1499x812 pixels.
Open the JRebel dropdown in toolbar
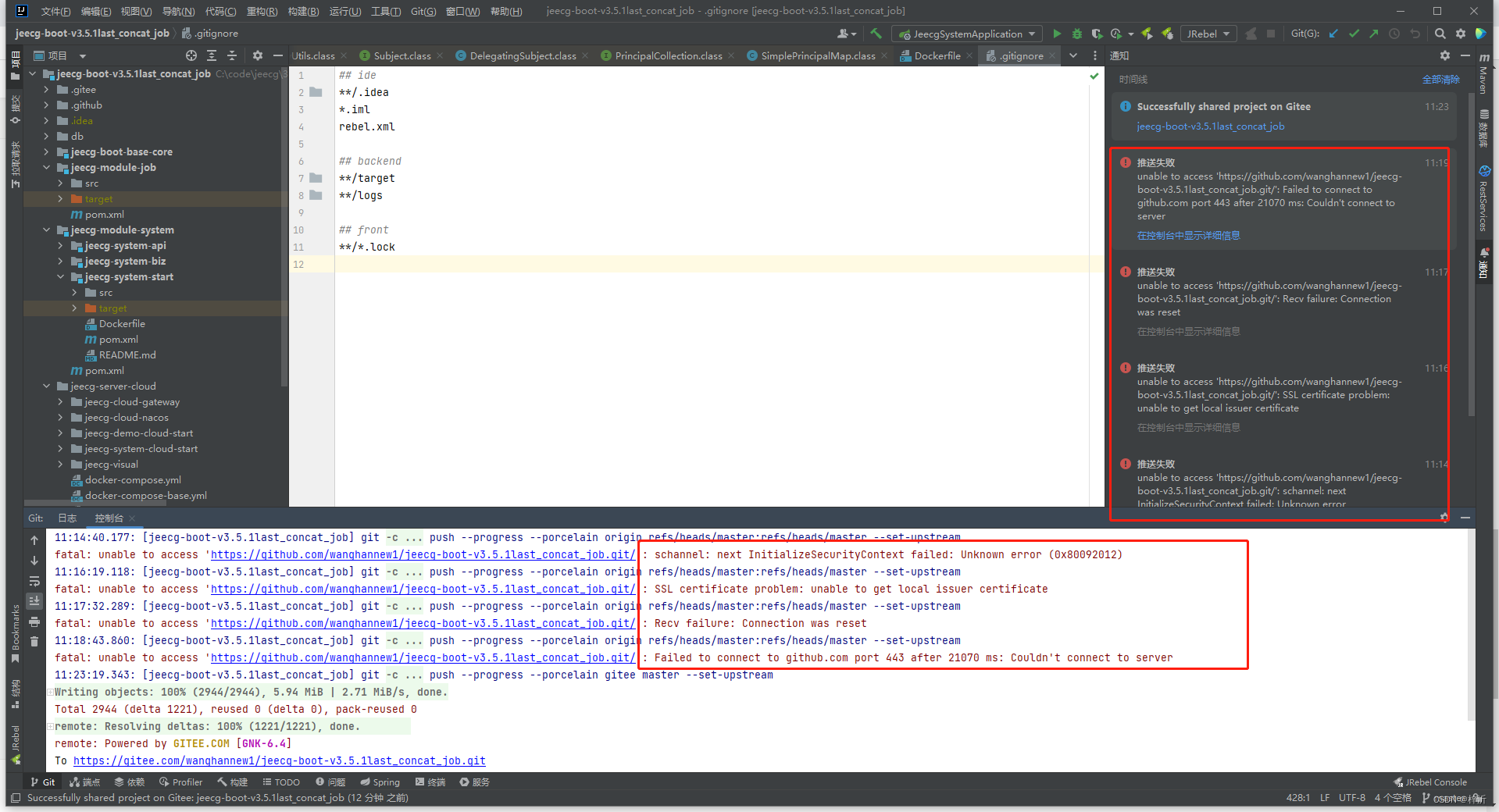coord(1208,34)
